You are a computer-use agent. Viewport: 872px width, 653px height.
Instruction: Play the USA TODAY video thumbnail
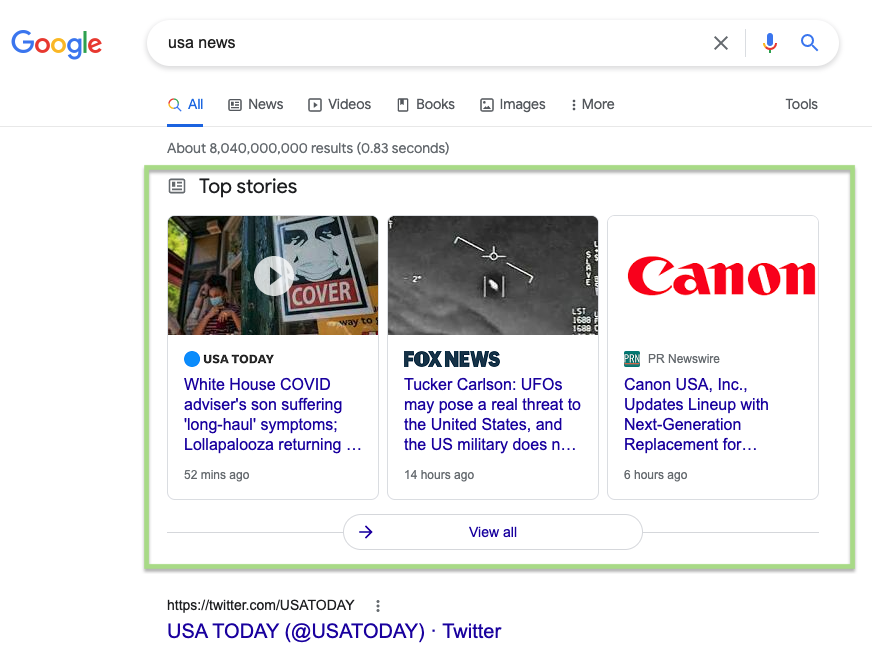click(x=273, y=275)
